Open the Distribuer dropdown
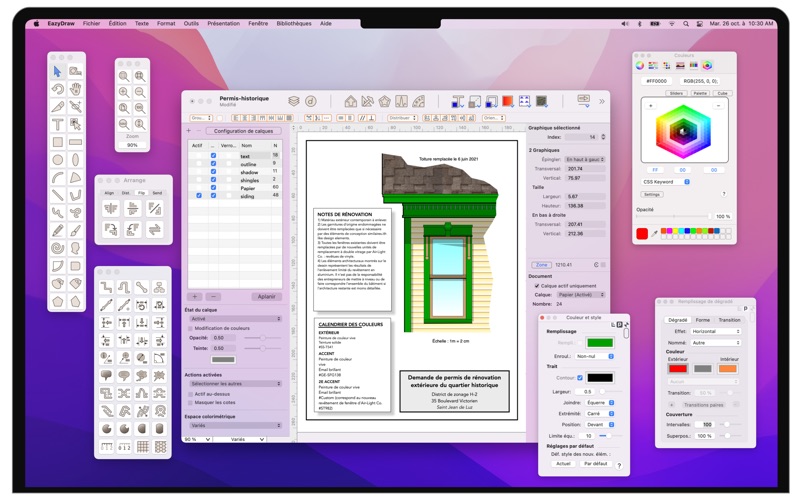This screenshot has height=500, width=800. pyautogui.click(x=403, y=118)
